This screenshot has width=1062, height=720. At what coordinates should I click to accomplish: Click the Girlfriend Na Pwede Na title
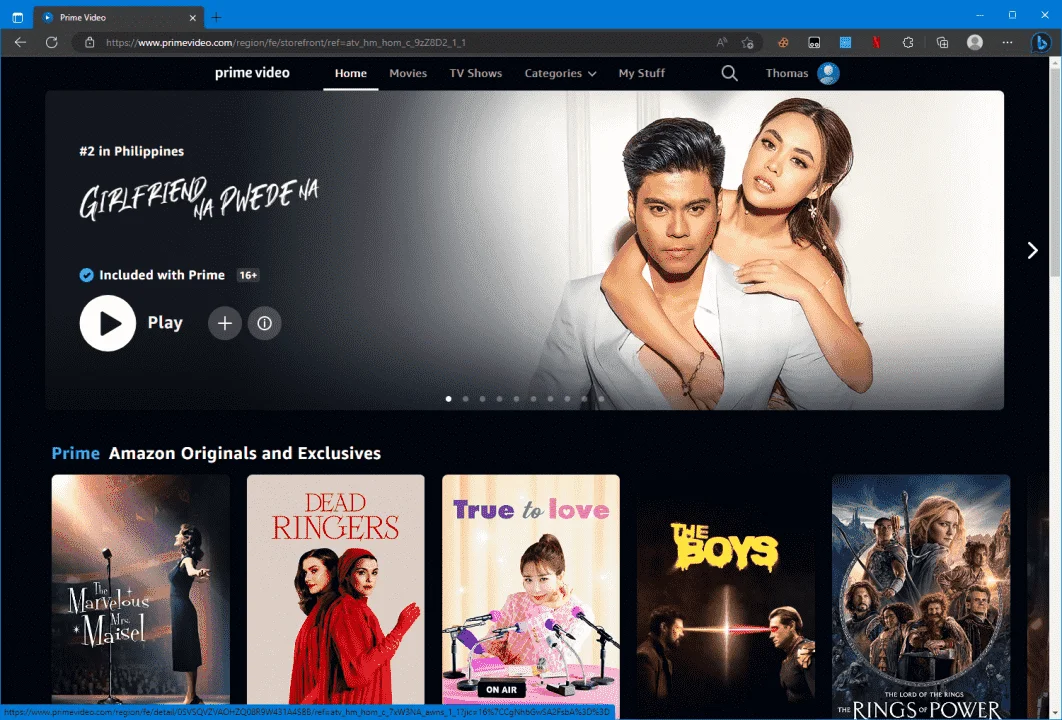point(198,198)
